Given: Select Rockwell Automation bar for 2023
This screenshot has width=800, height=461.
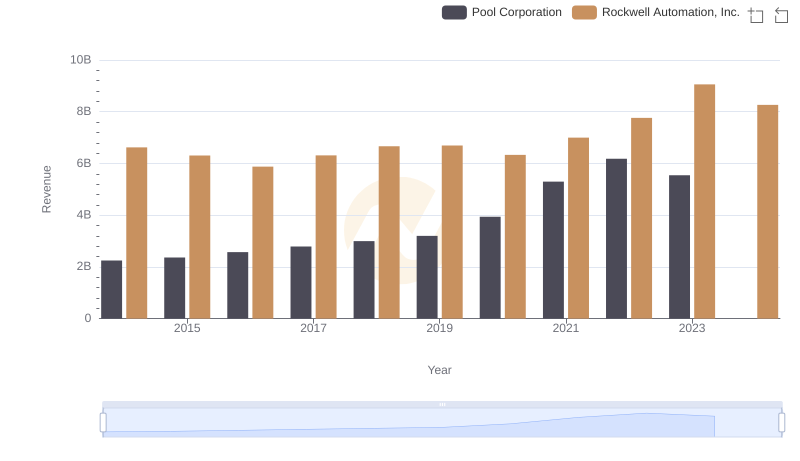Looking at the screenshot, I should point(705,201).
